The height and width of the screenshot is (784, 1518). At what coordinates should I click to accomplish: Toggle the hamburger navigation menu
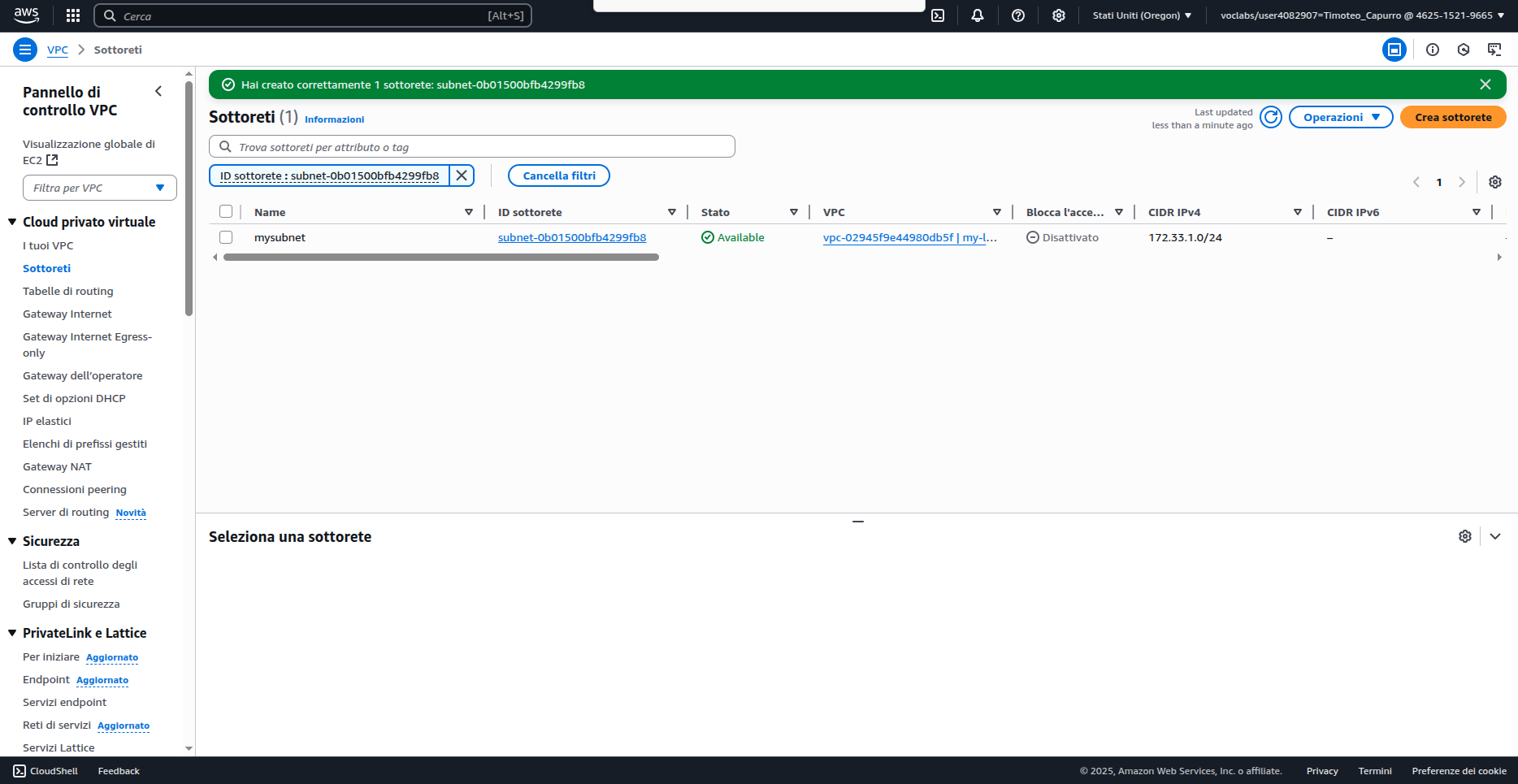(x=25, y=50)
